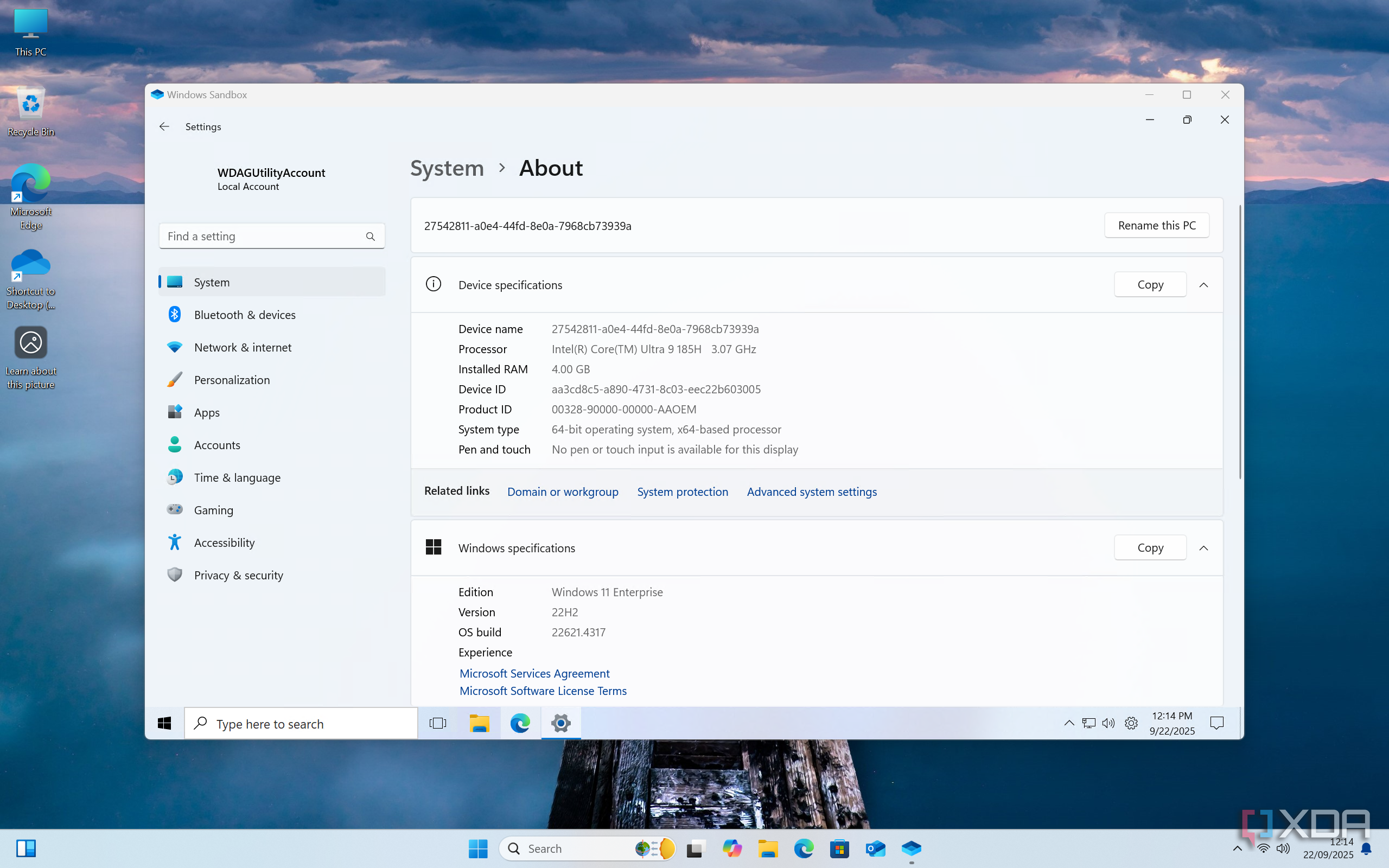Open Personalization settings
Screen dimensions: 1389x868
pyautogui.click(x=272, y=379)
